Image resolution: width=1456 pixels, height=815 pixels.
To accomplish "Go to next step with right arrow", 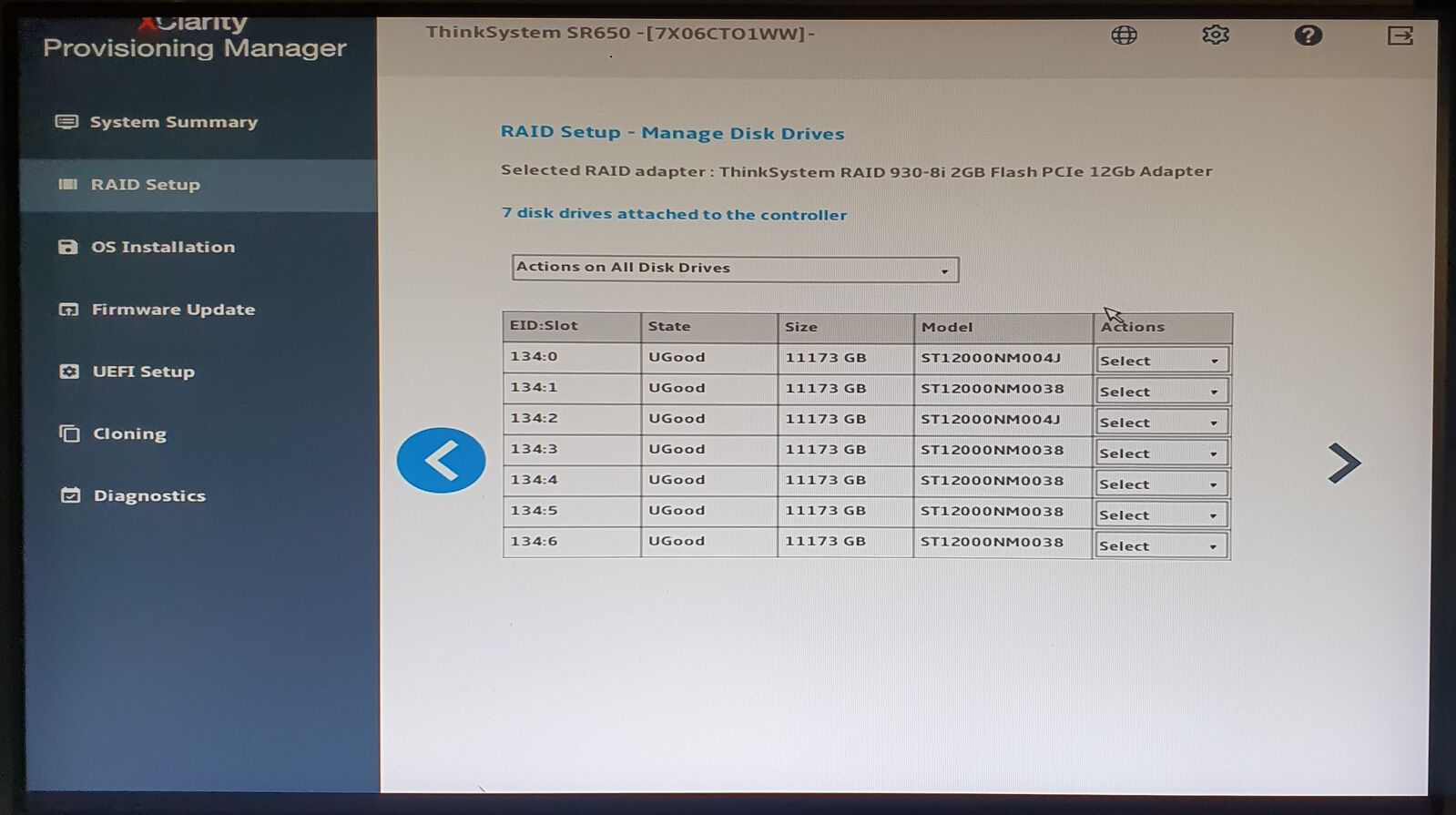I will [x=1343, y=463].
